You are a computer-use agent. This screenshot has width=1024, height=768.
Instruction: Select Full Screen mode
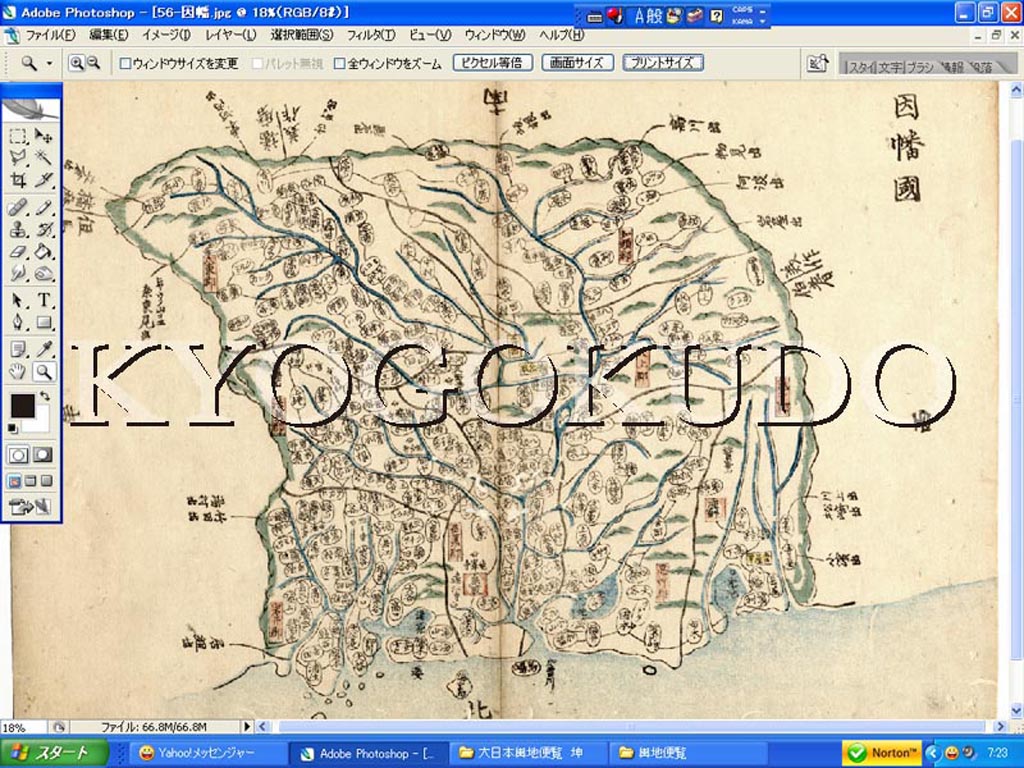pos(46,481)
